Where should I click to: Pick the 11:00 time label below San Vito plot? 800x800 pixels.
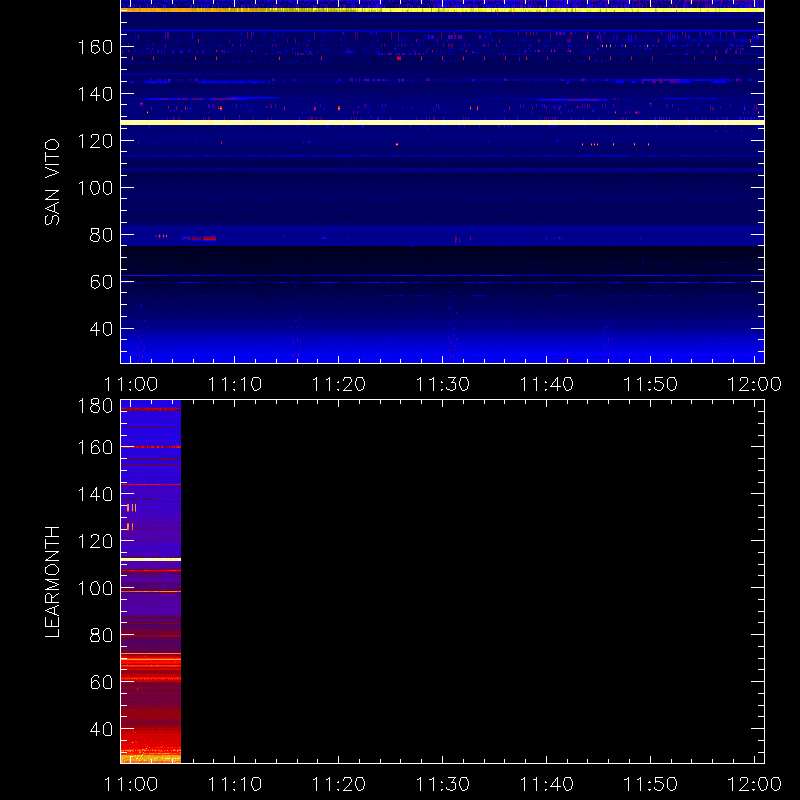point(131,384)
